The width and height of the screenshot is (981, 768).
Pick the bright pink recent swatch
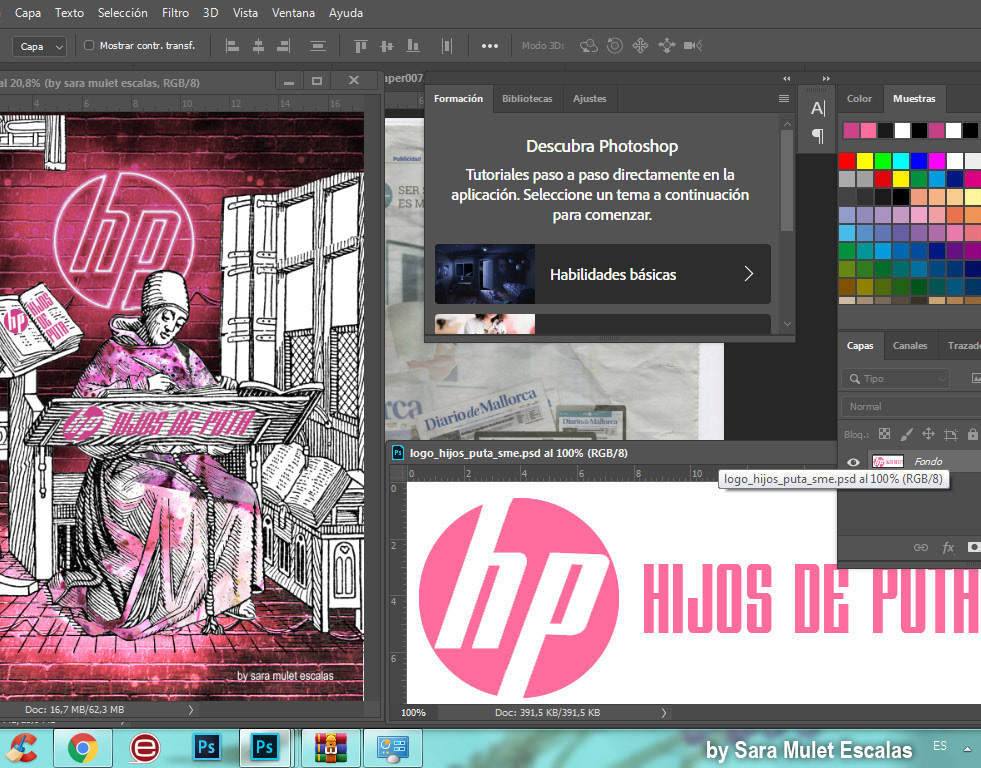(x=868, y=130)
